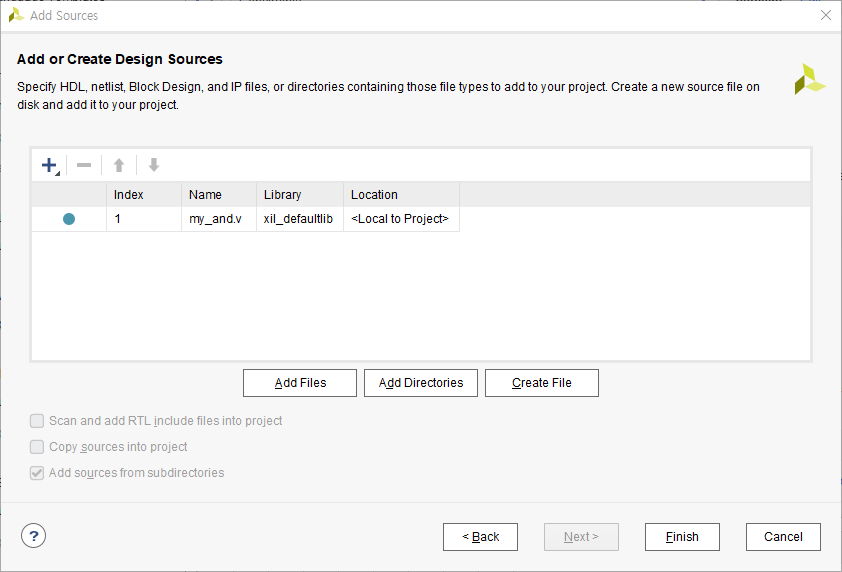Viewport: 842px width, 572px height.
Task: Click the Add Files button
Action: point(300,383)
